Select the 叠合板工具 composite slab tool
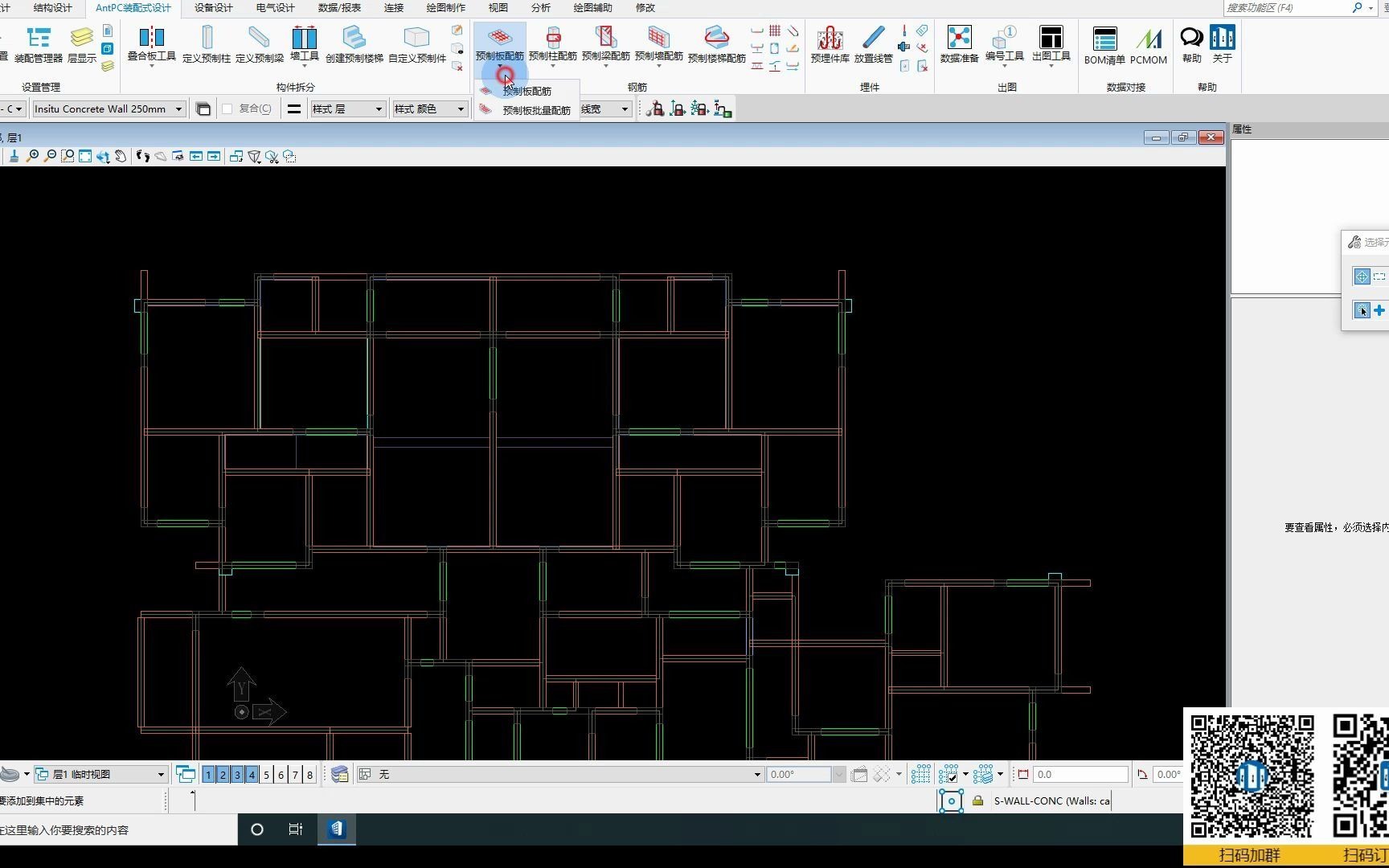This screenshot has width=1389, height=868. pyautogui.click(x=151, y=44)
